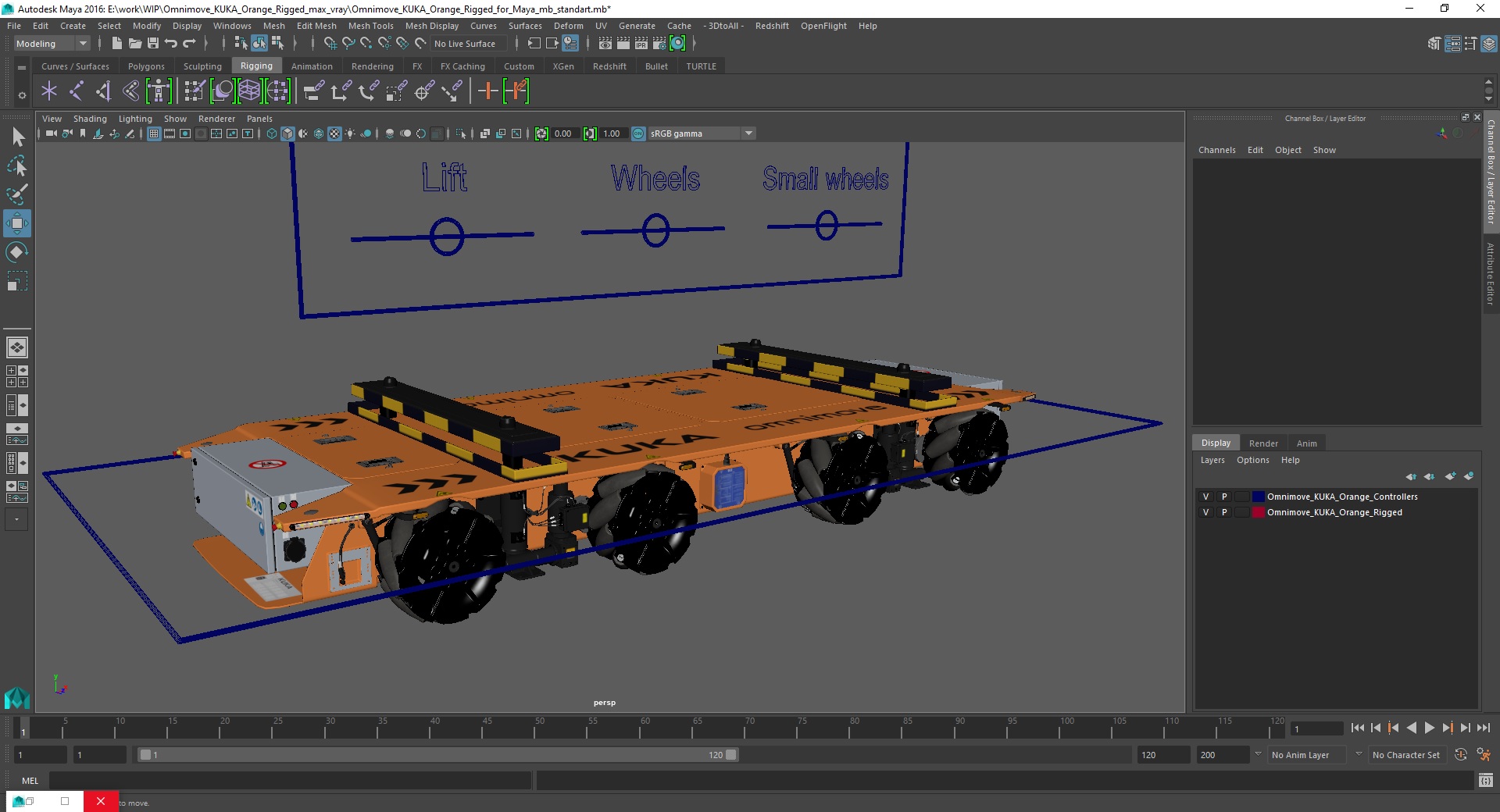Create a new scene with the New icon
Image resolution: width=1500 pixels, height=812 pixels.
click(x=116, y=44)
